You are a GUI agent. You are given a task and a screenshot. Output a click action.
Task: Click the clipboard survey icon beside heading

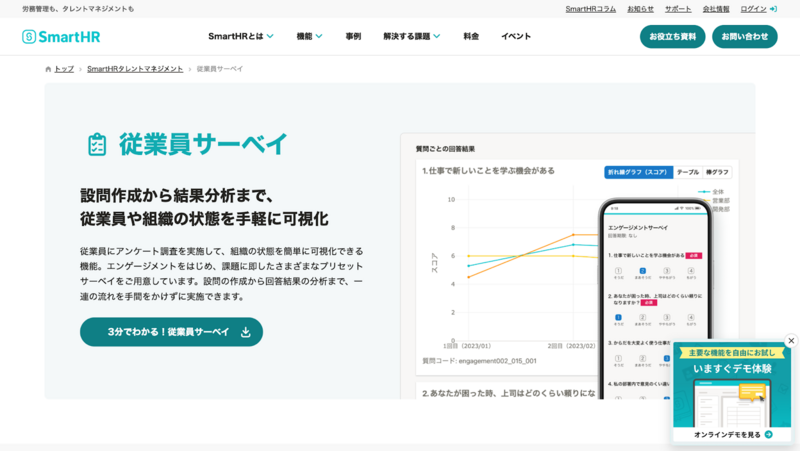pyautogui.click(x=97, y=144)
